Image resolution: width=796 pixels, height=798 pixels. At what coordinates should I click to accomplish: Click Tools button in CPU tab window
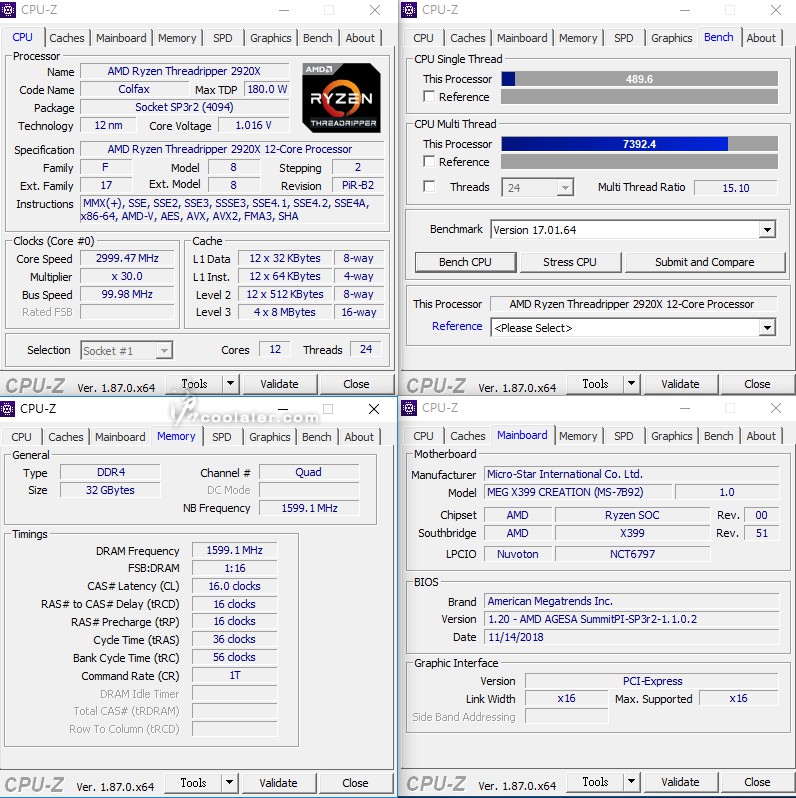point(194,384)
